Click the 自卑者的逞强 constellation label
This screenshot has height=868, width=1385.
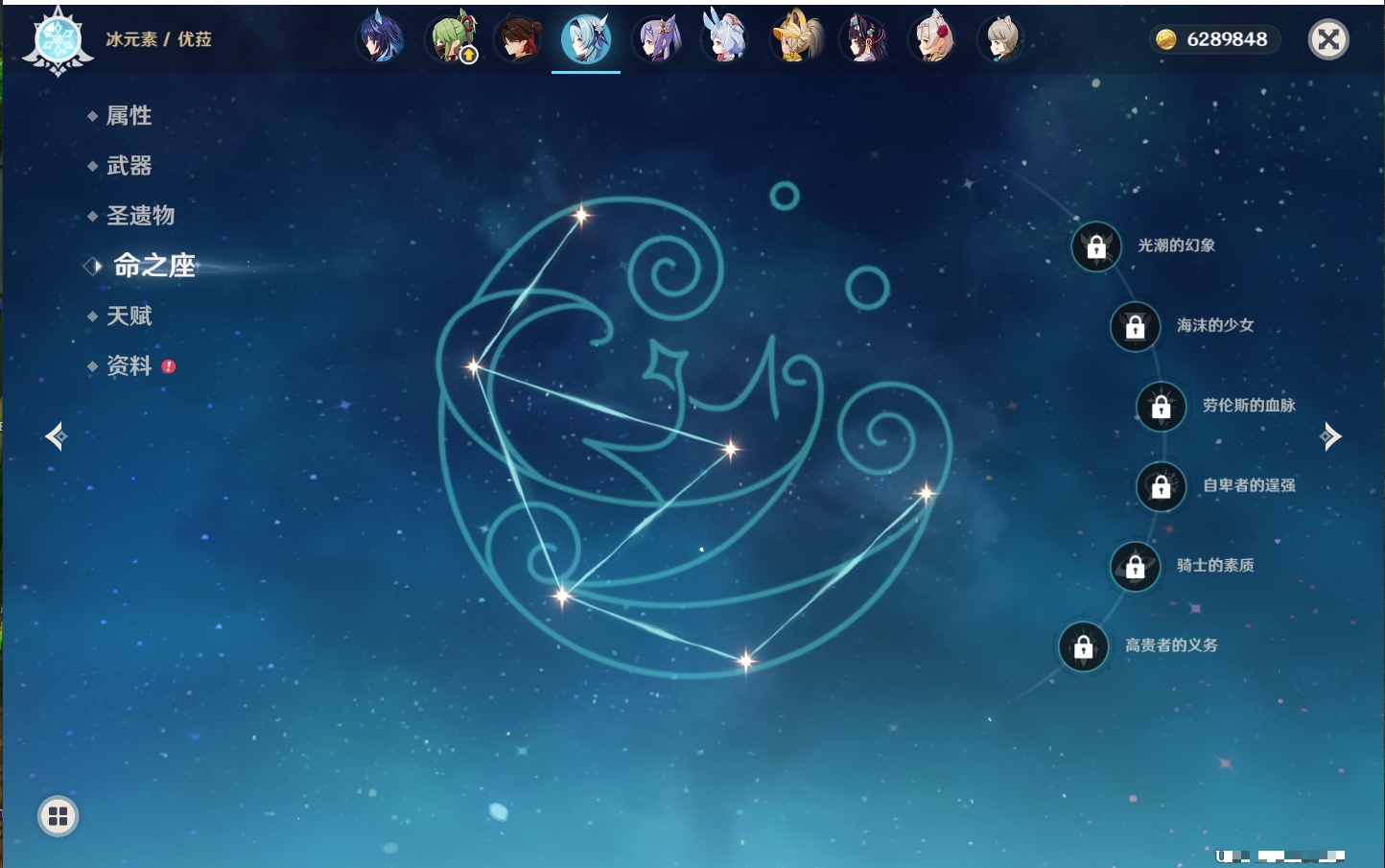click(x=1249, y=485)
